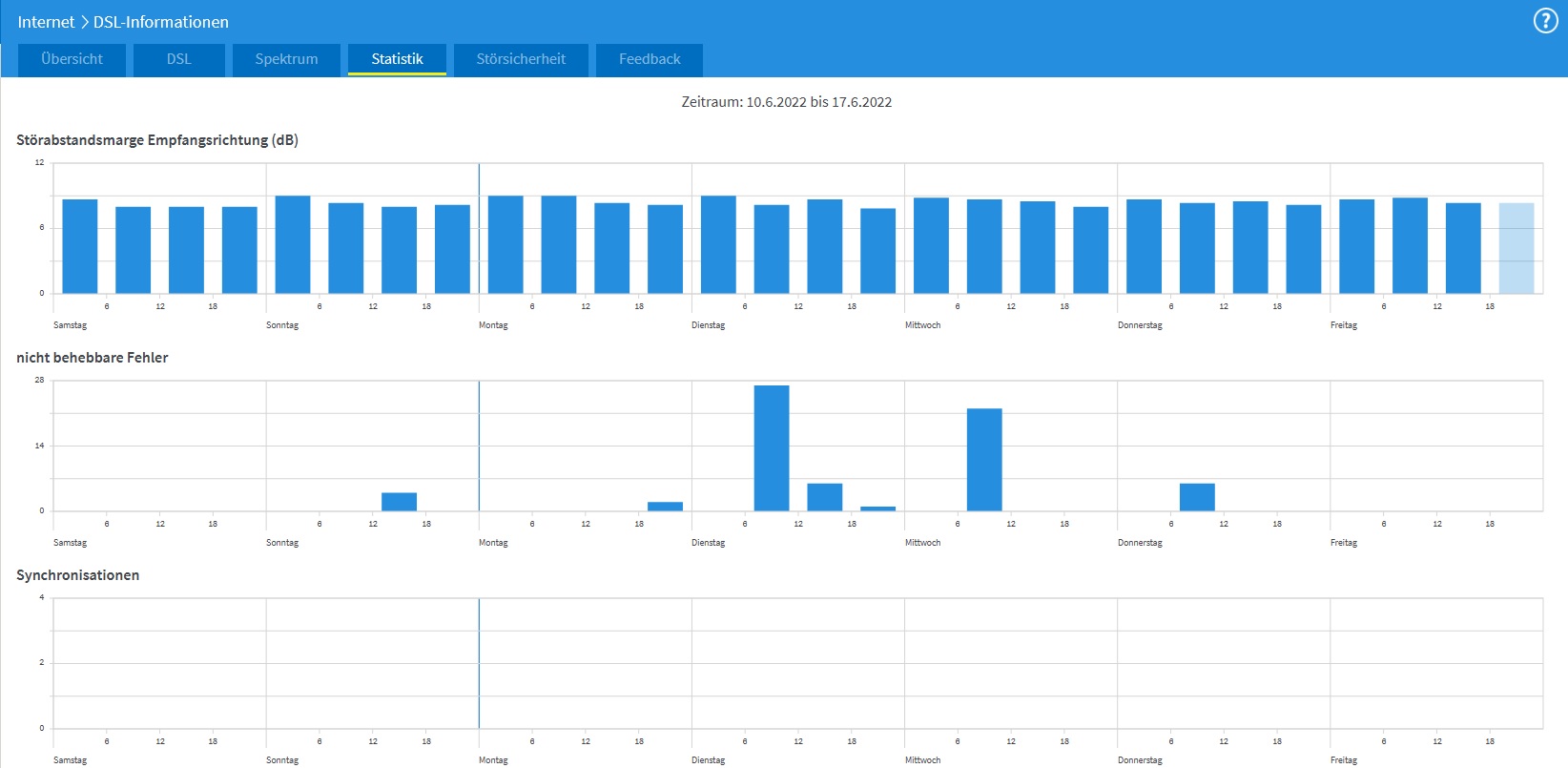
Task: Click the active Statistik tab
Action: pyautogui.click(x=397, y=59)
